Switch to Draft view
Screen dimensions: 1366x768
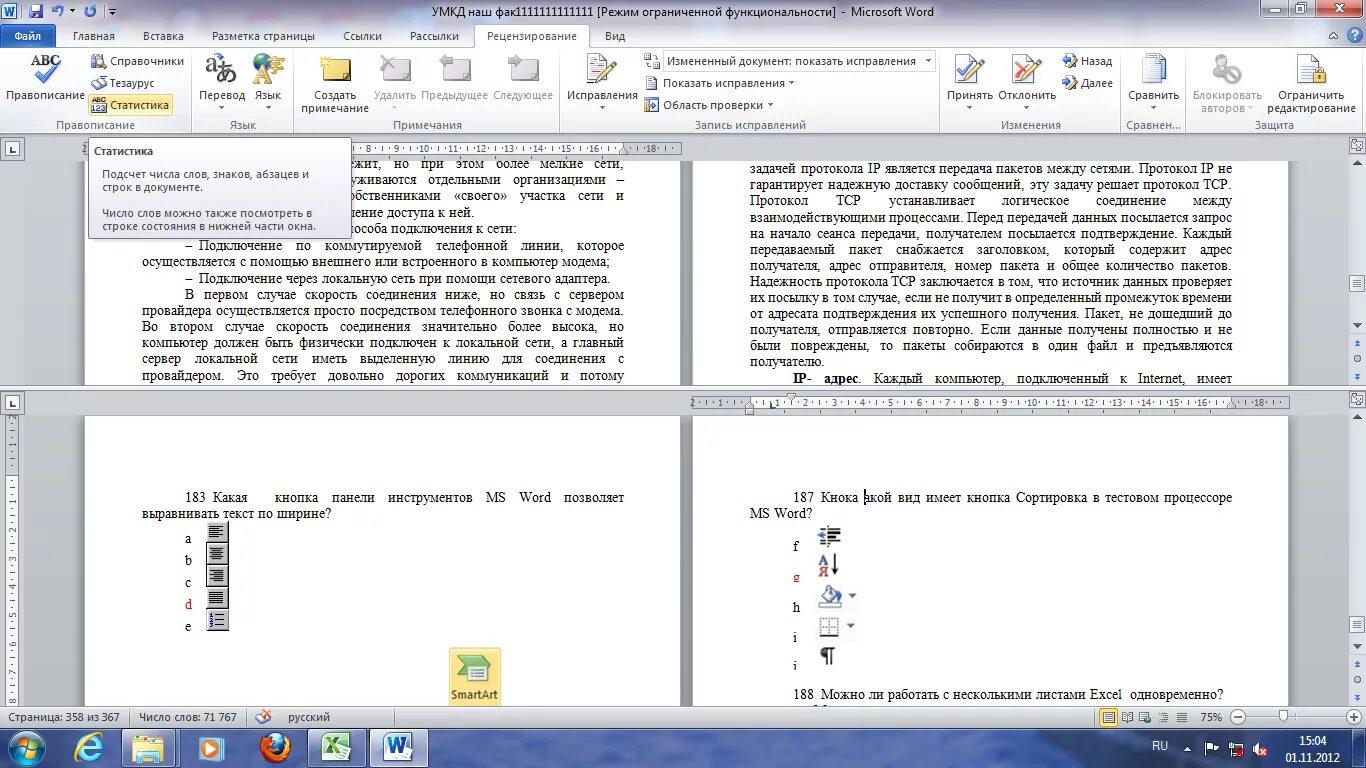point(1182,717)
